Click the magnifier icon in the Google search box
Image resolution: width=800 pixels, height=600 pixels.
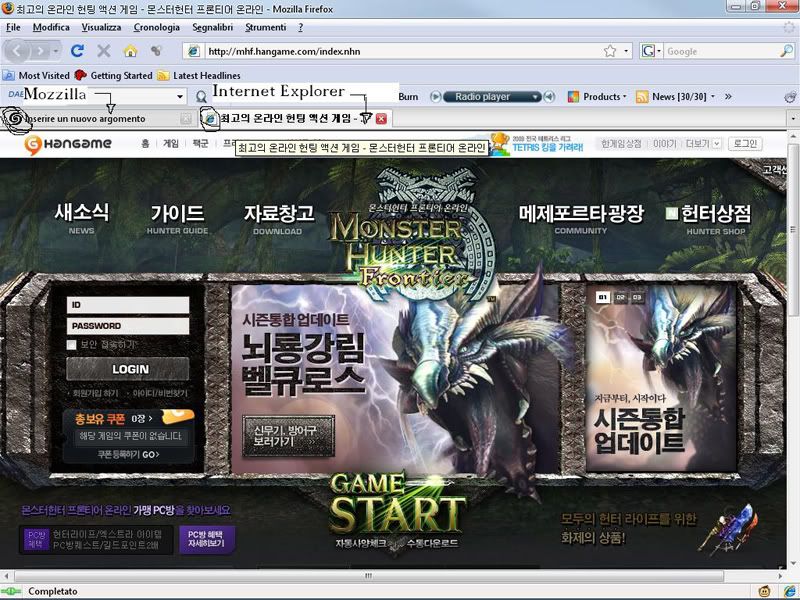[786, 51]
